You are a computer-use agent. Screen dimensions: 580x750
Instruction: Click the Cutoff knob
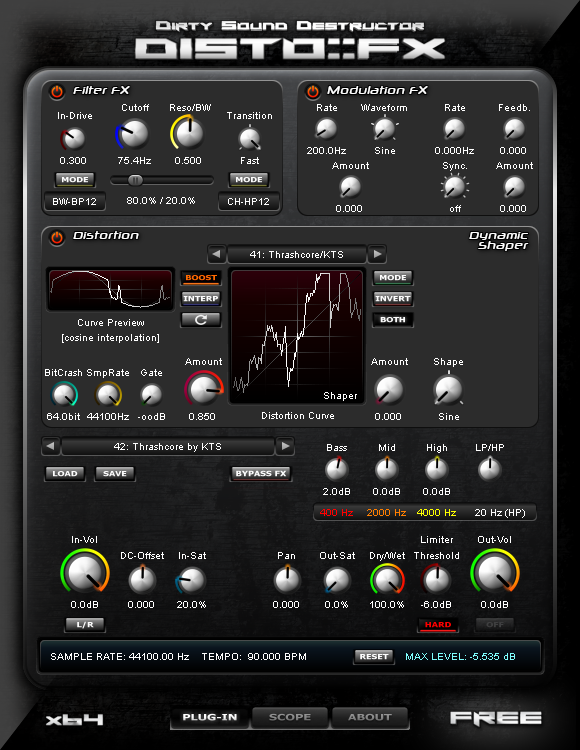133,134
